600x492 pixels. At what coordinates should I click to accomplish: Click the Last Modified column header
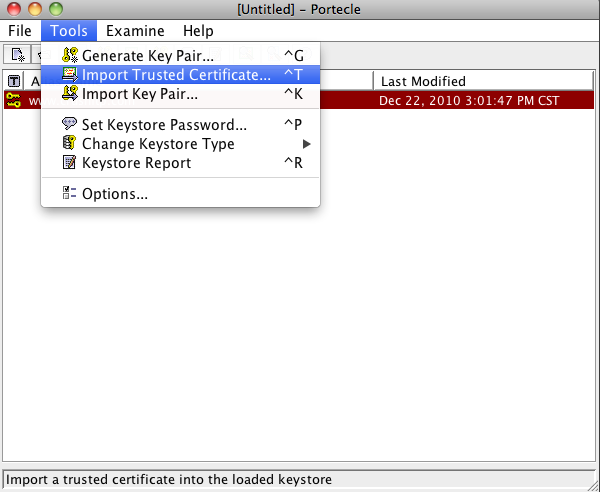484,81
